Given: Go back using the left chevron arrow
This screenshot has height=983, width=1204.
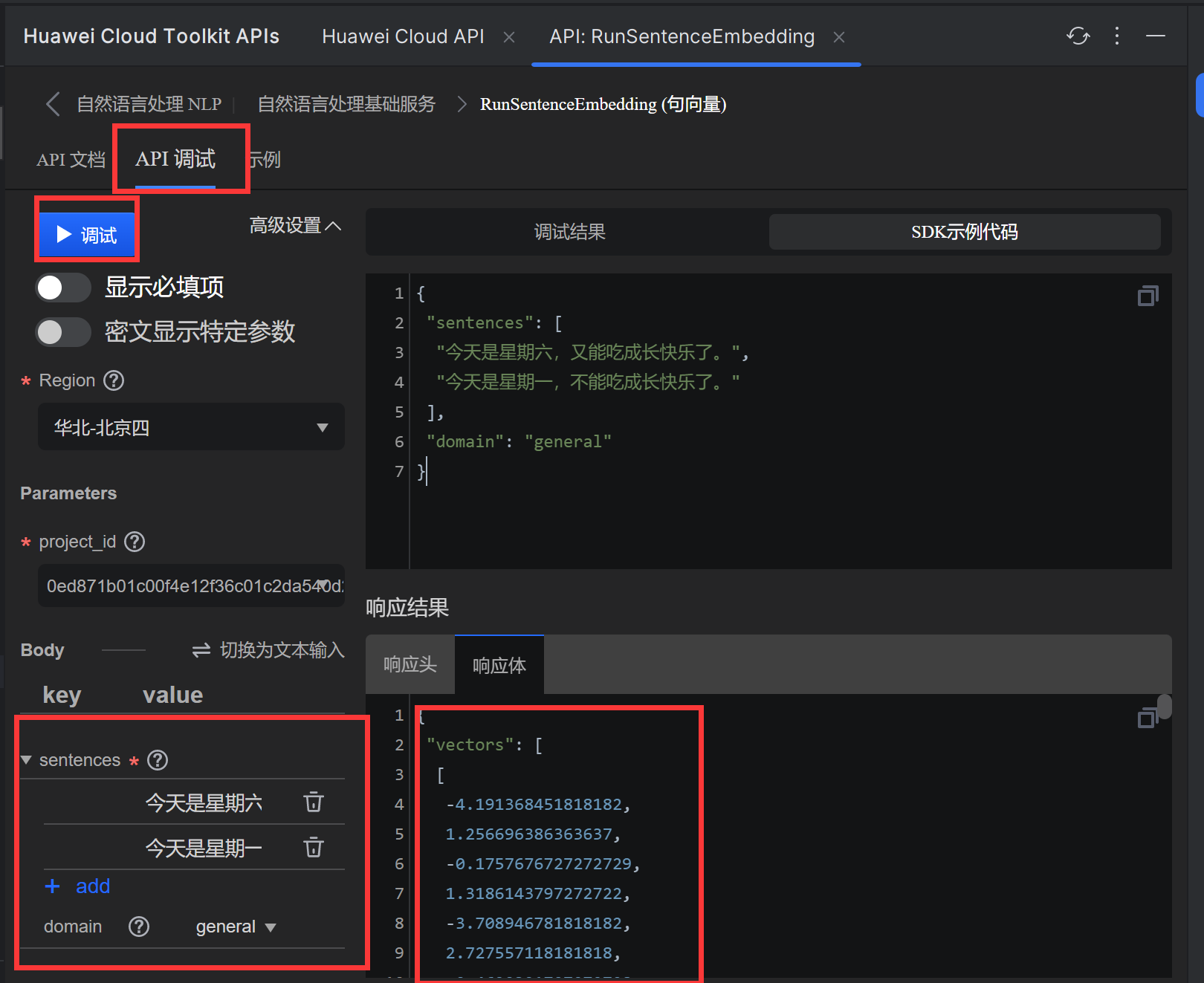Looking at the screenshot, I should (x=53, y=104).
